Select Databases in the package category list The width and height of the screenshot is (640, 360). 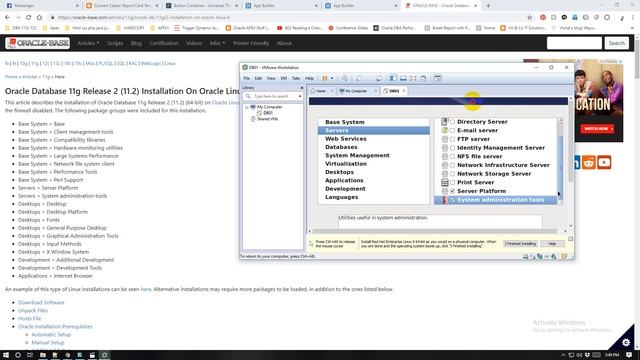[341, 147]
